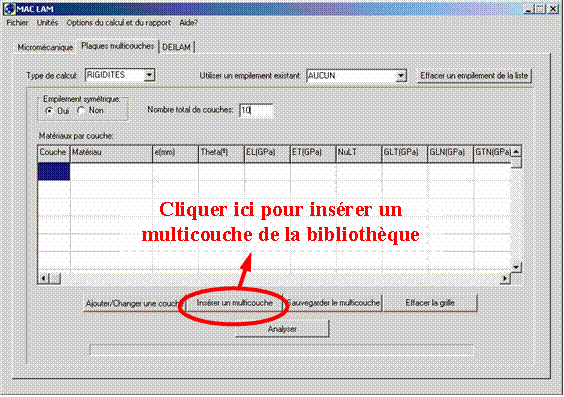Click Sauvegarder le multicouche button
This screenshot has width=564, height=397.
tap(333, 303)
